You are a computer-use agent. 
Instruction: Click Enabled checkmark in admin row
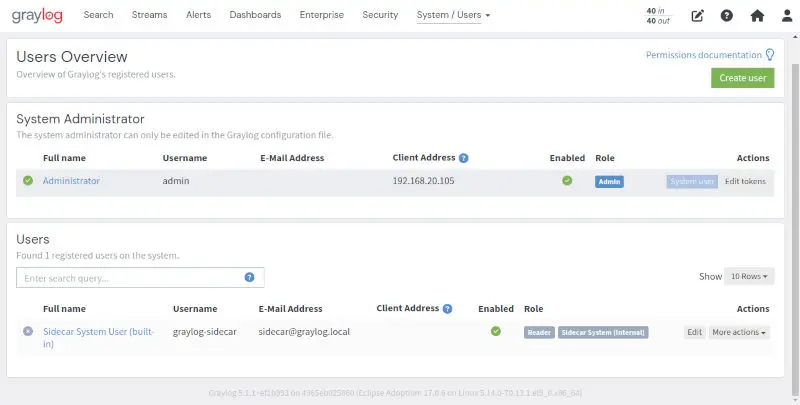[x=567, y=181]
